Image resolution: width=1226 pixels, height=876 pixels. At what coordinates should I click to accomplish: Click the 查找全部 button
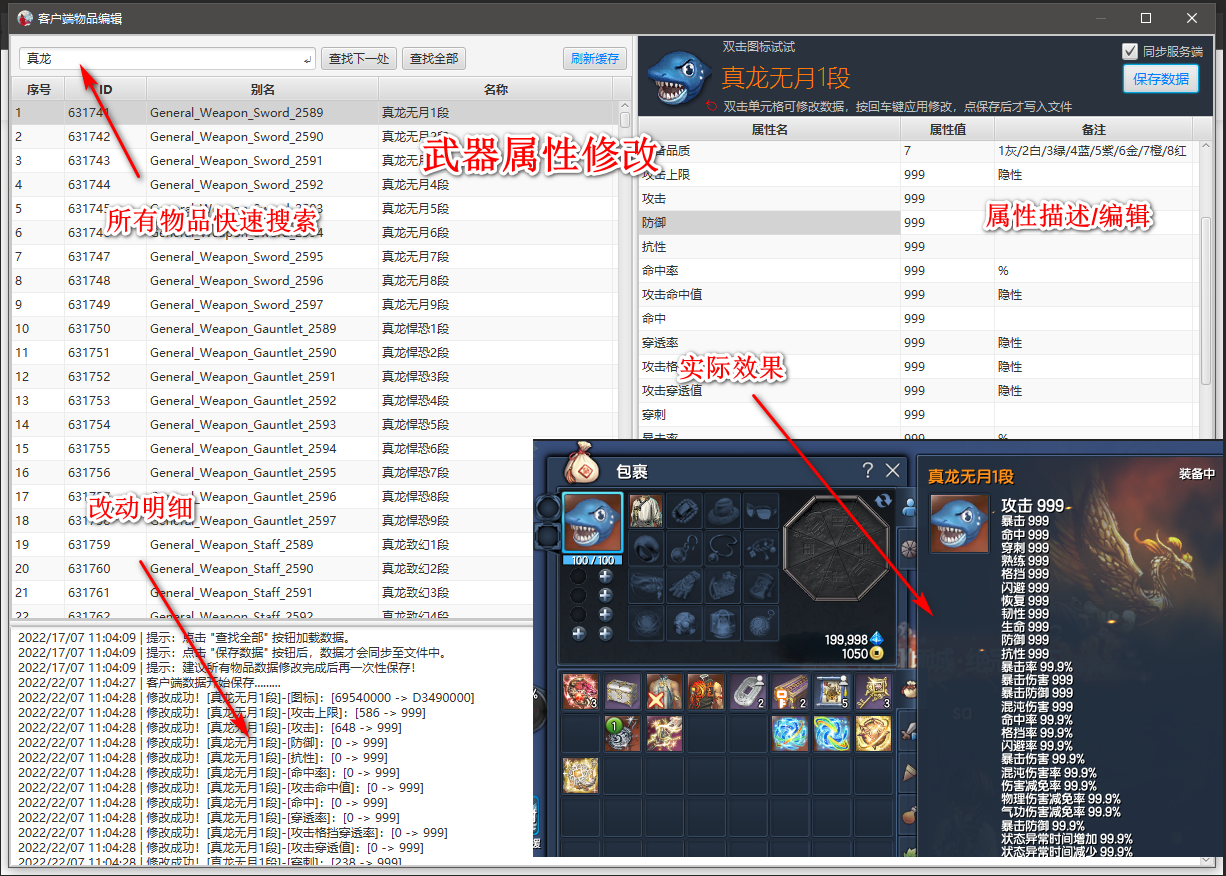434,59
